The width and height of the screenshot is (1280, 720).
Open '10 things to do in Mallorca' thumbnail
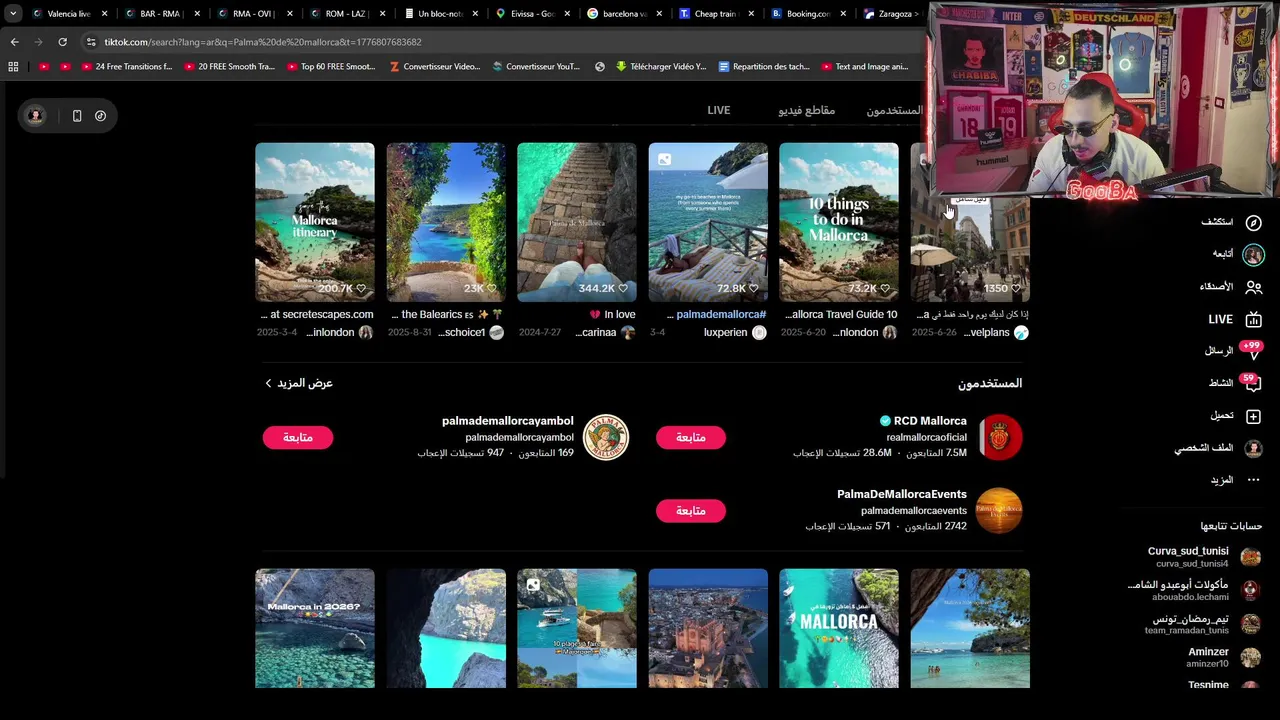click(x=839, y=222)
